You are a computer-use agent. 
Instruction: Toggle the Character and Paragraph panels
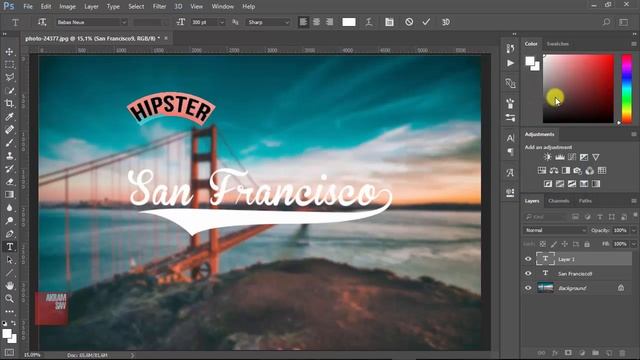tap(389, 22)
